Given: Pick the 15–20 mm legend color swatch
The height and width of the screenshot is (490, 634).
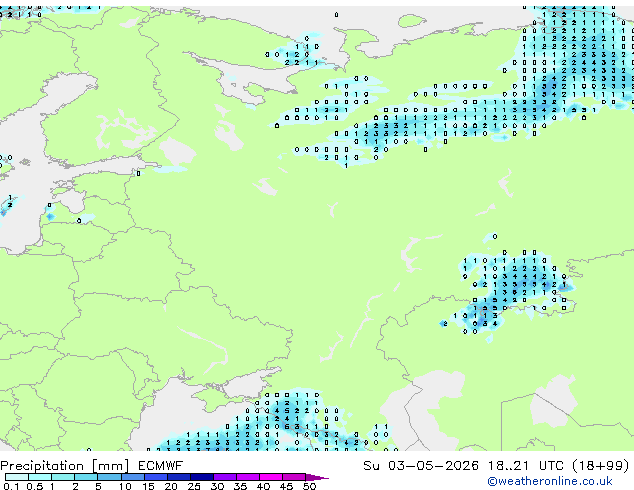Looking at the screenshot, I should pos(155,477).
